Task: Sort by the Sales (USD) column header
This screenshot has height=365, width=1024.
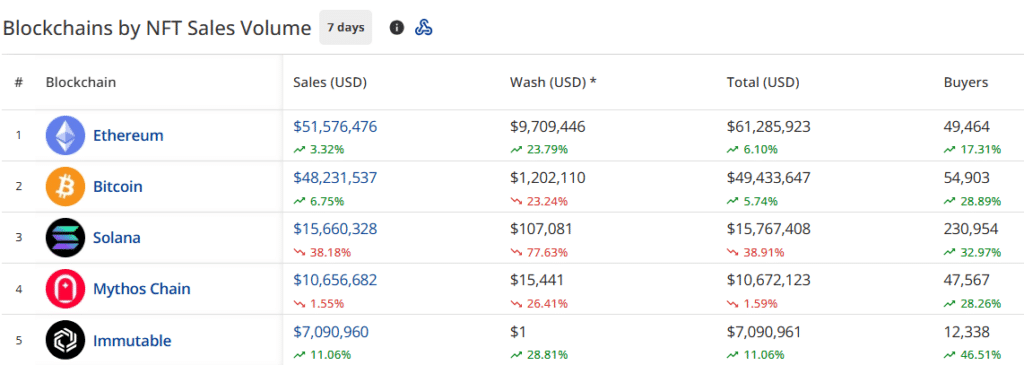Action: pos(330,83)
